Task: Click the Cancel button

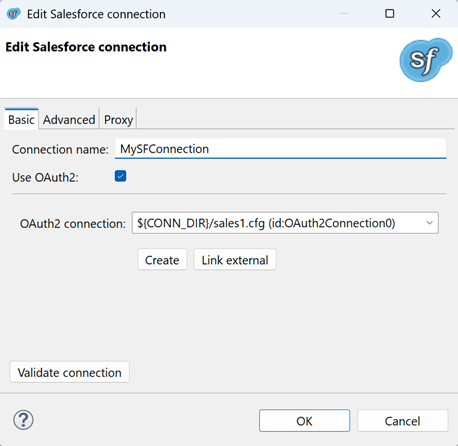Action: pos(403,421)
